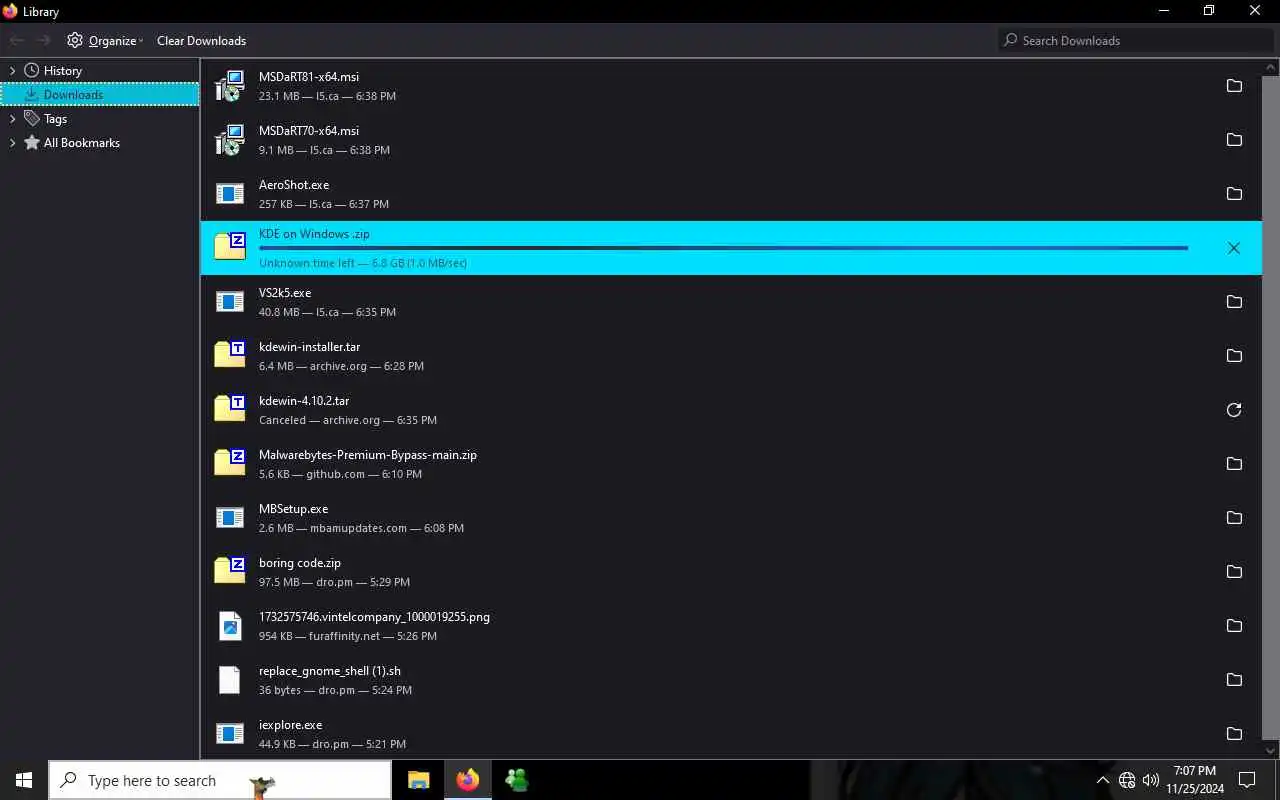
Task: Click the iexplore.exe file icon
Action: tap(230, 734)
